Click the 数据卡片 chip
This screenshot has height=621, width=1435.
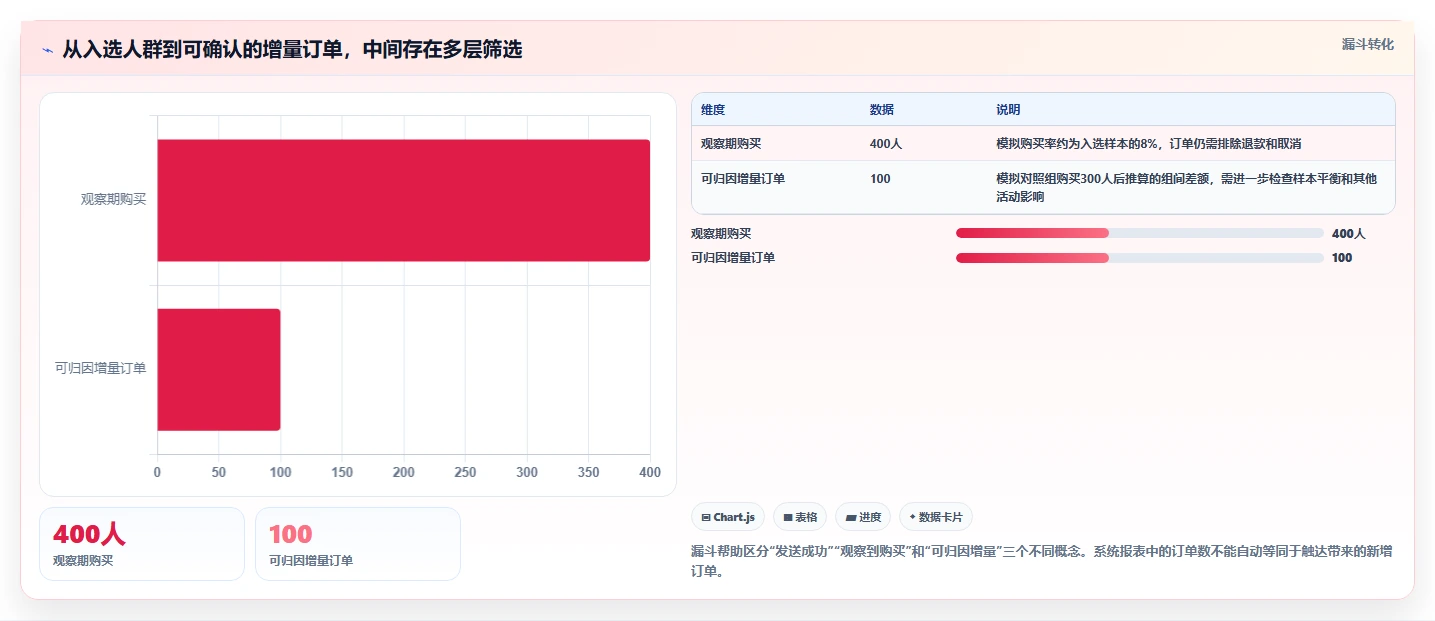[936, 517]
